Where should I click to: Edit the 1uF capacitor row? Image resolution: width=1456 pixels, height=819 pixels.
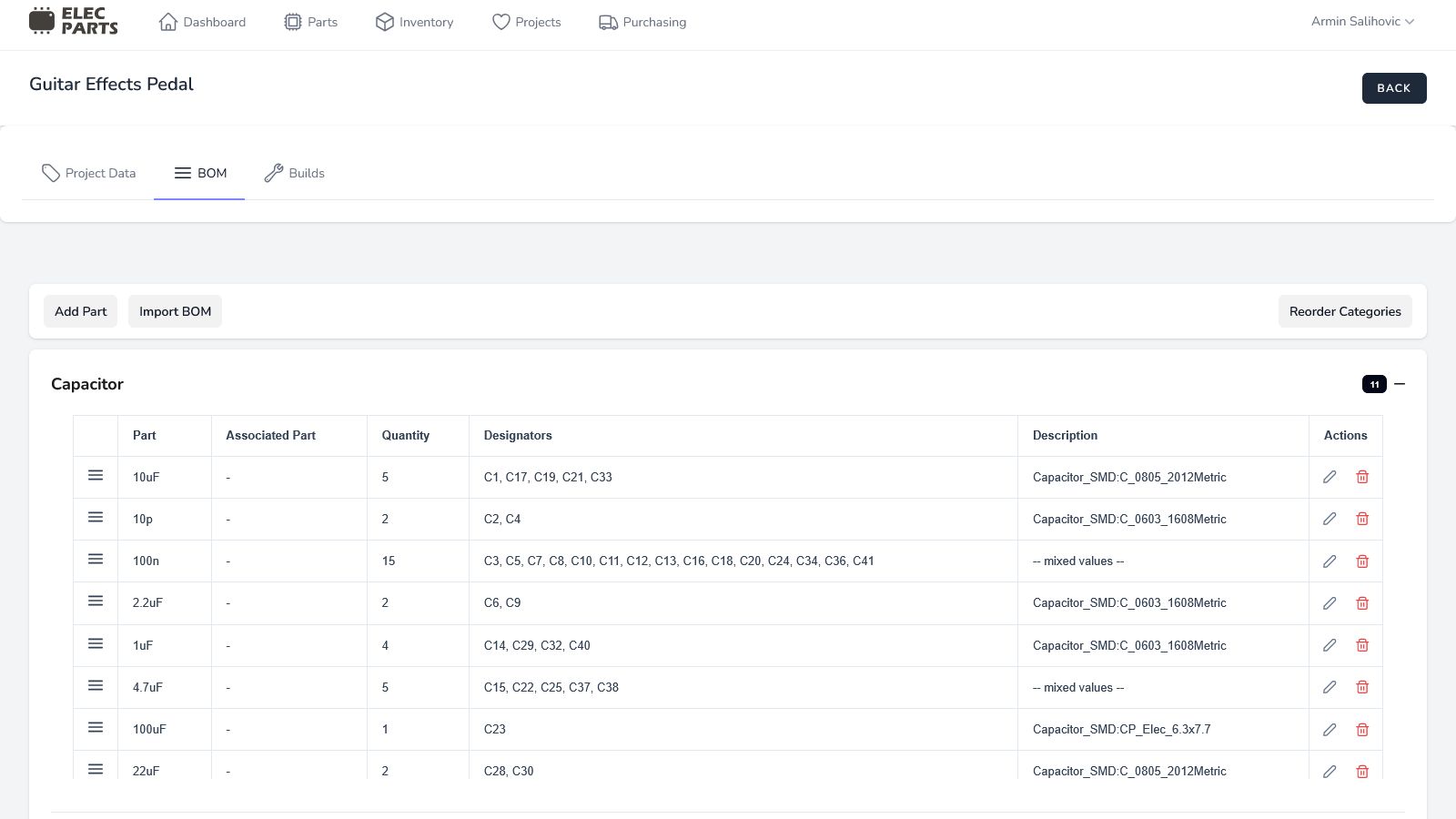point(1330,645)
